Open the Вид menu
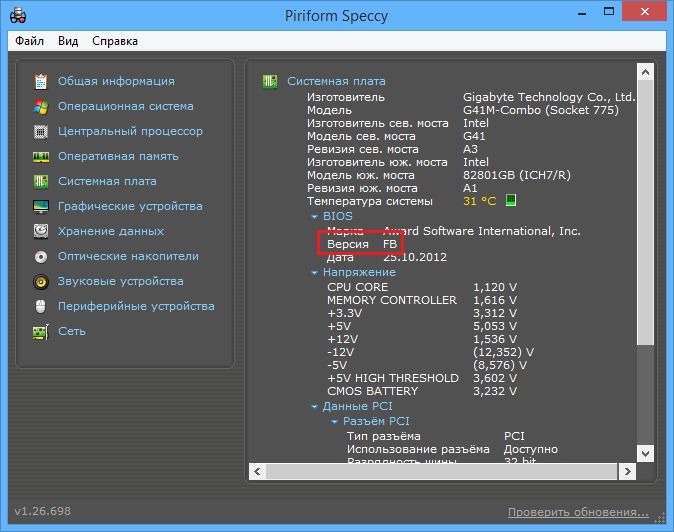Screen dimensions: 674x532 (x=68, y=41)
